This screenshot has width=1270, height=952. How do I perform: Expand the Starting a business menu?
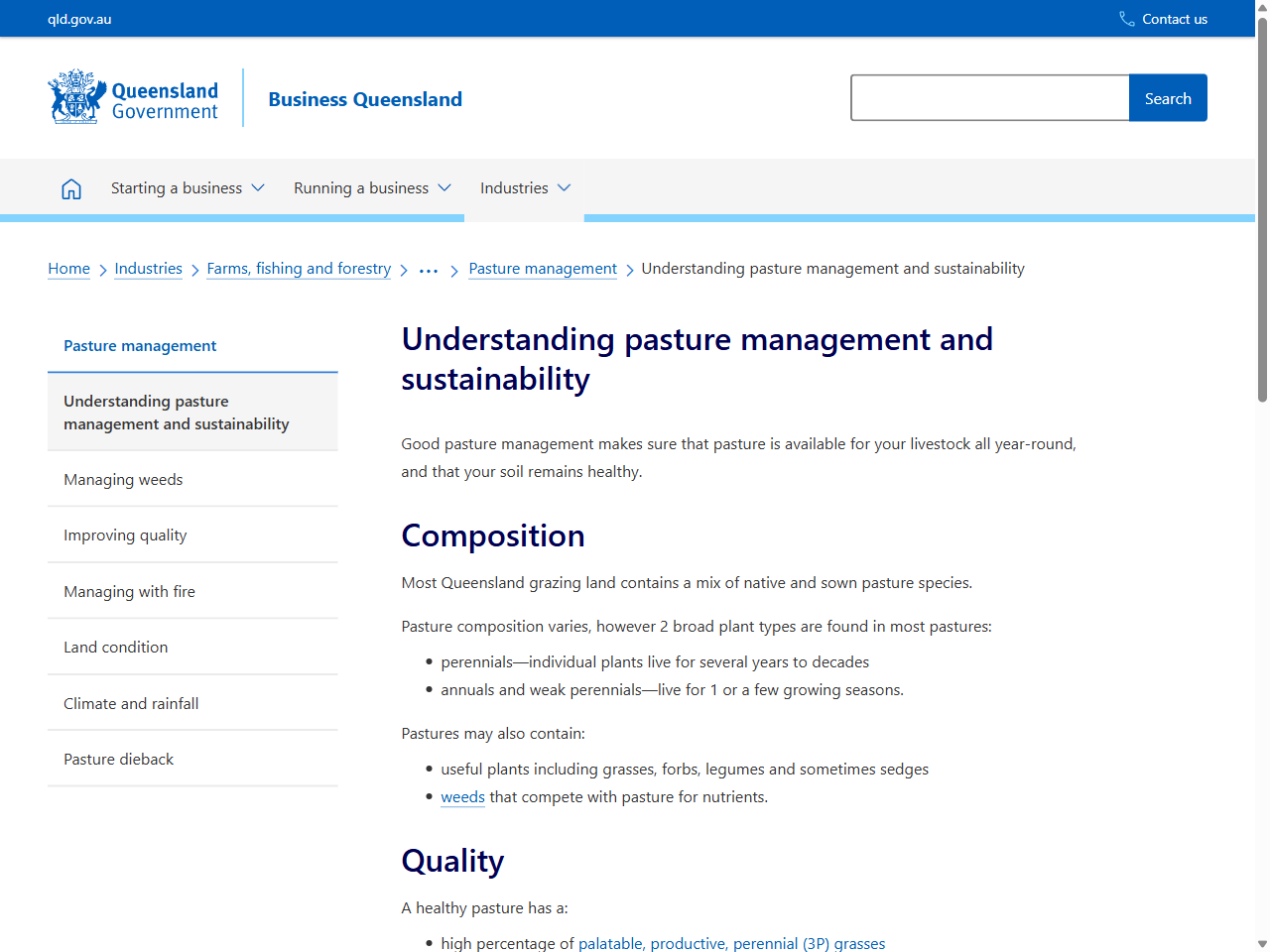[x=187, y=187]
